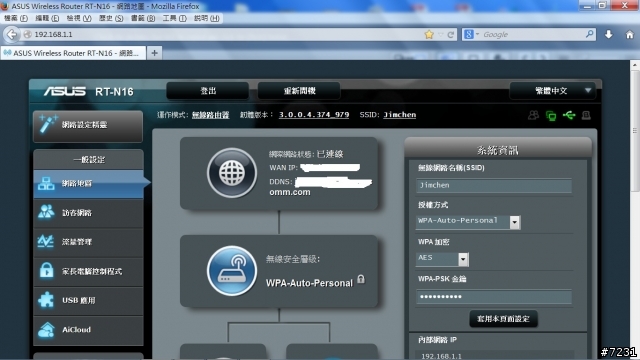
Task: Click the page vertical scrollbar
Action: point(635,131)
